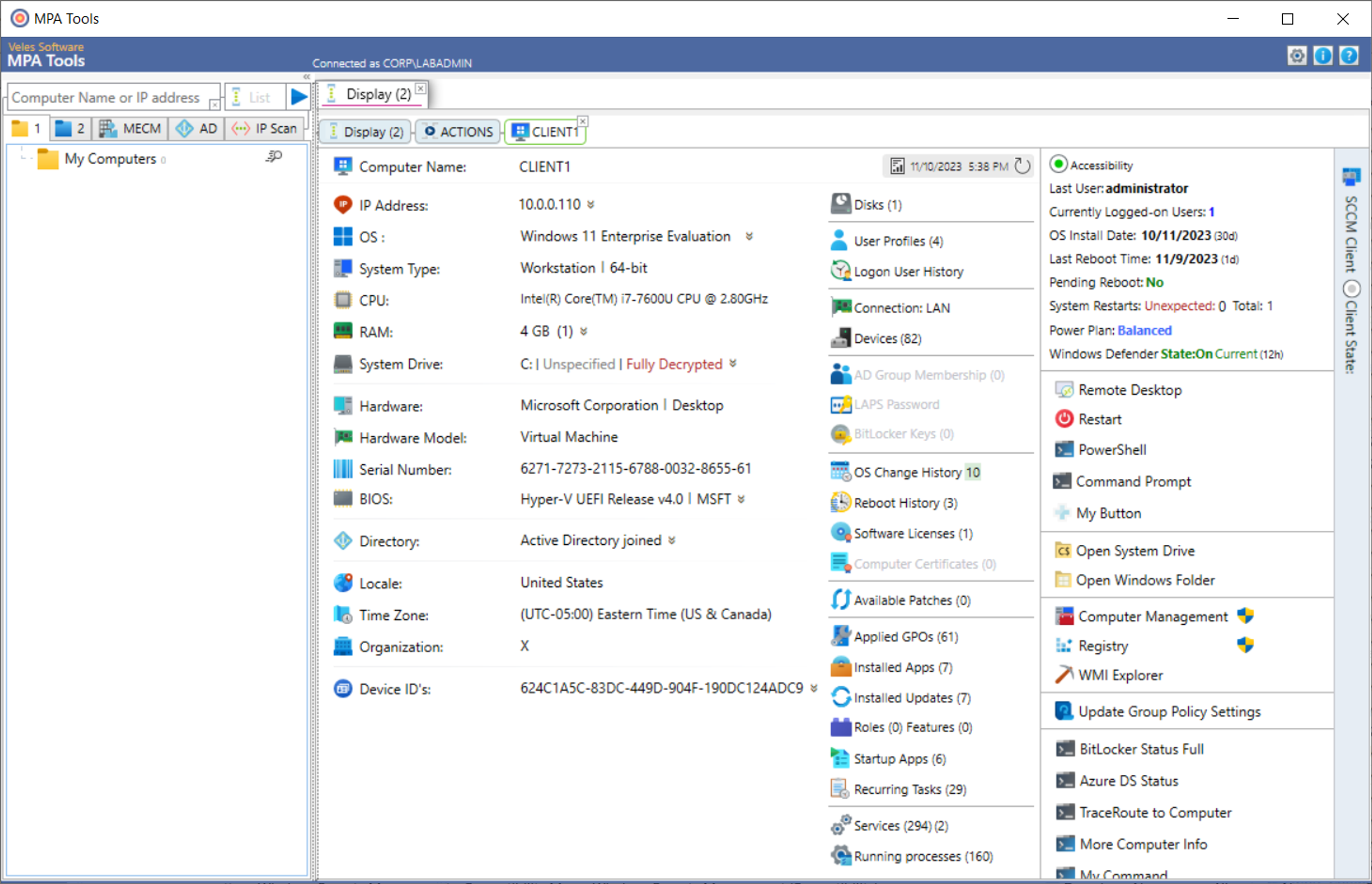Select inner Display (2) tab
The image size is (1372, 884).
coord(366,131)
